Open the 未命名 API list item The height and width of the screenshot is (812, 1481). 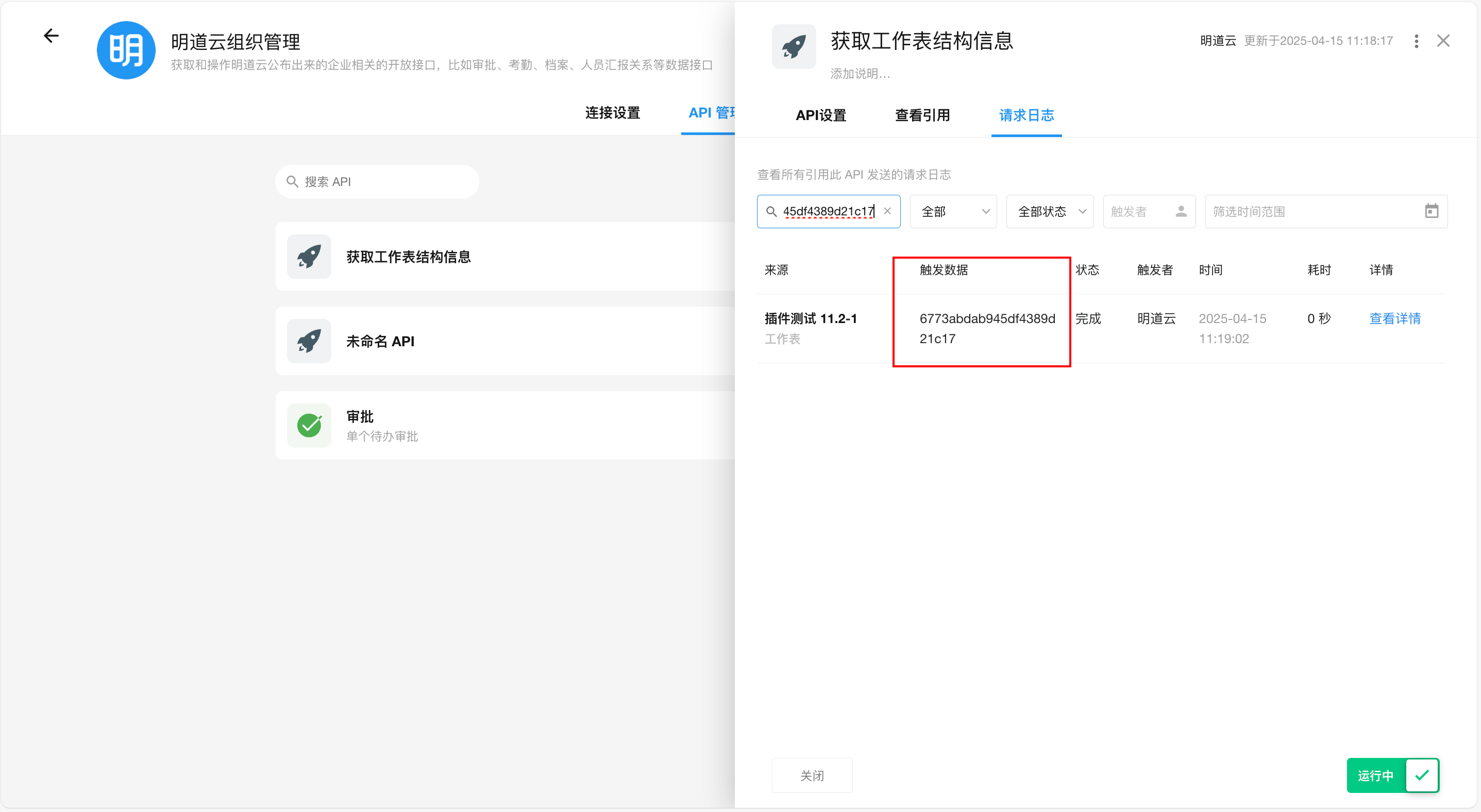click(505, 341)
